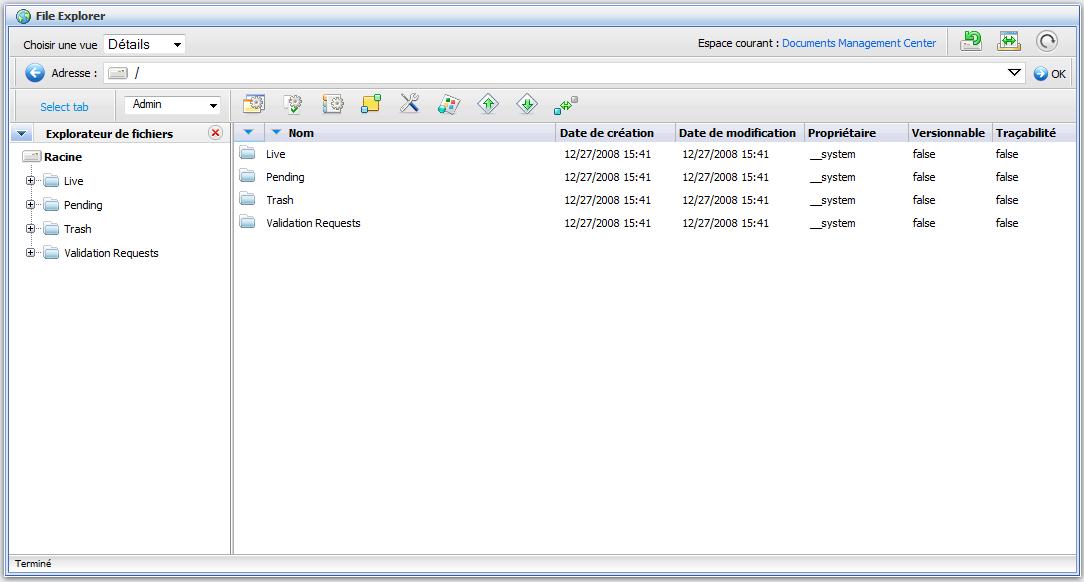This screenshot has height=582, width=1084.
Task: Click the green up-arrow diamond icon
Action: click(x=488, y=104)
